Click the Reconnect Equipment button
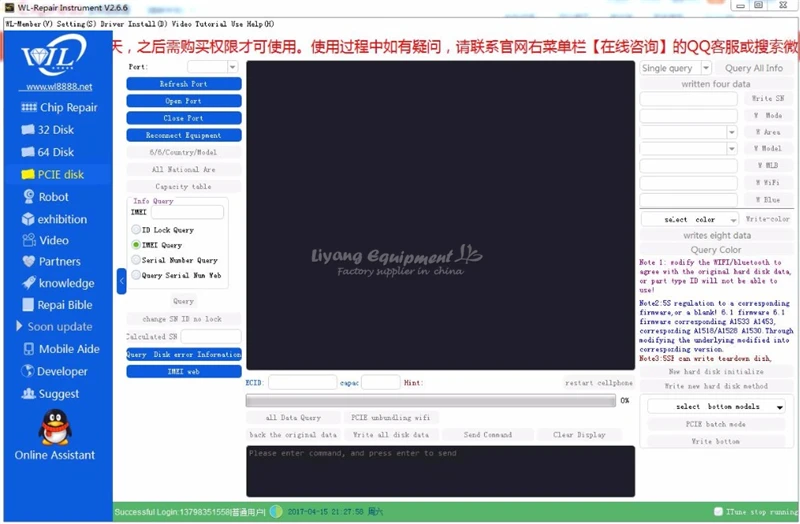 coord(184,135)
